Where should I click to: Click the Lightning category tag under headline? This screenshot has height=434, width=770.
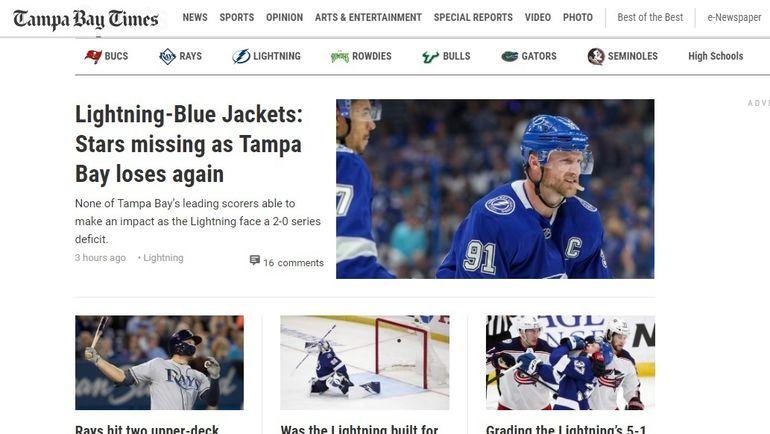[163, 258]
